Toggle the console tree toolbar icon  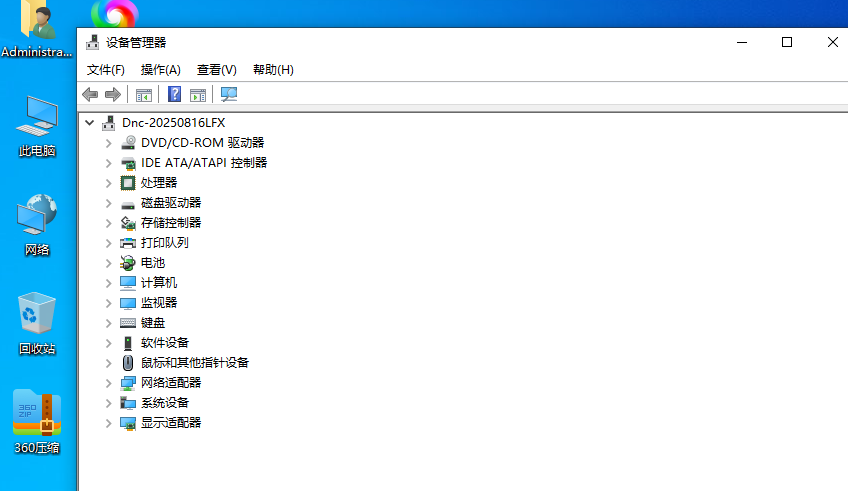(143, 95)
